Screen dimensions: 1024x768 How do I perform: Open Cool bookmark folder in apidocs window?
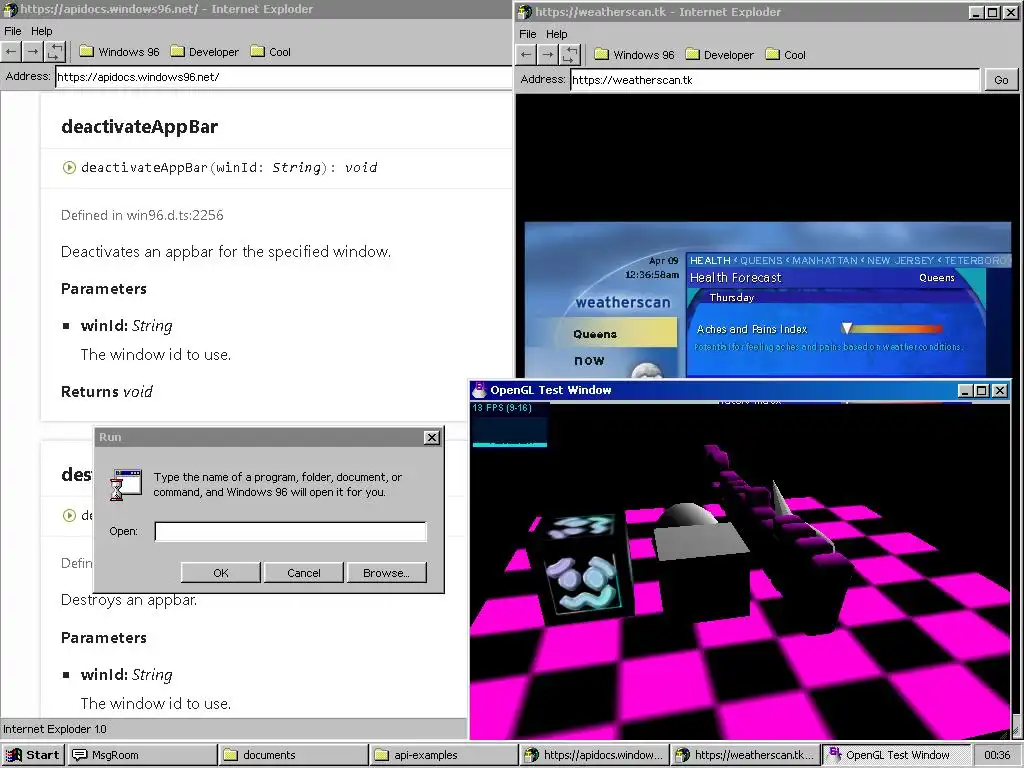pos(270,52)
